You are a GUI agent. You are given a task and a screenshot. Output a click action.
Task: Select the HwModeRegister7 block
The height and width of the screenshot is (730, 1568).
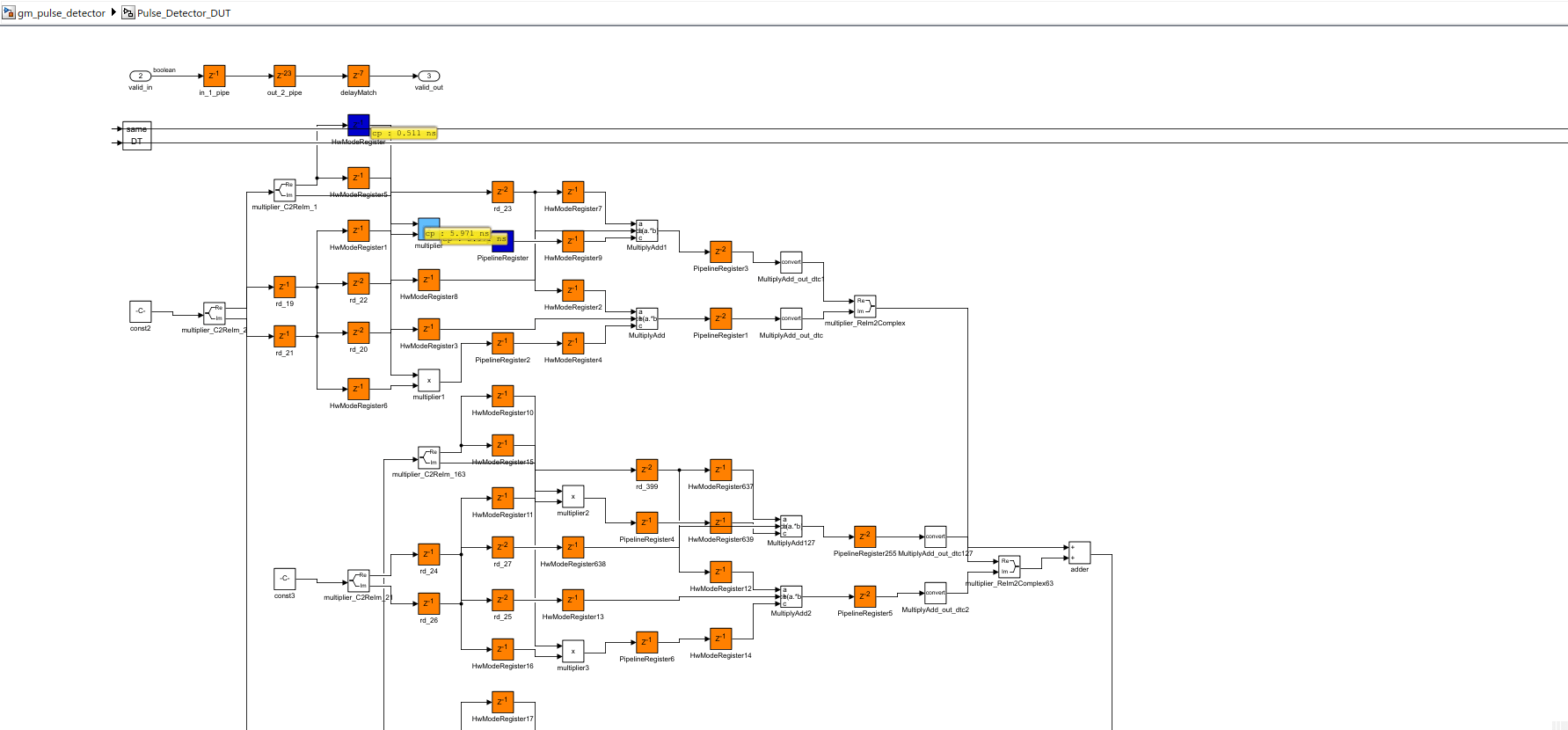(x=573, y=192)
